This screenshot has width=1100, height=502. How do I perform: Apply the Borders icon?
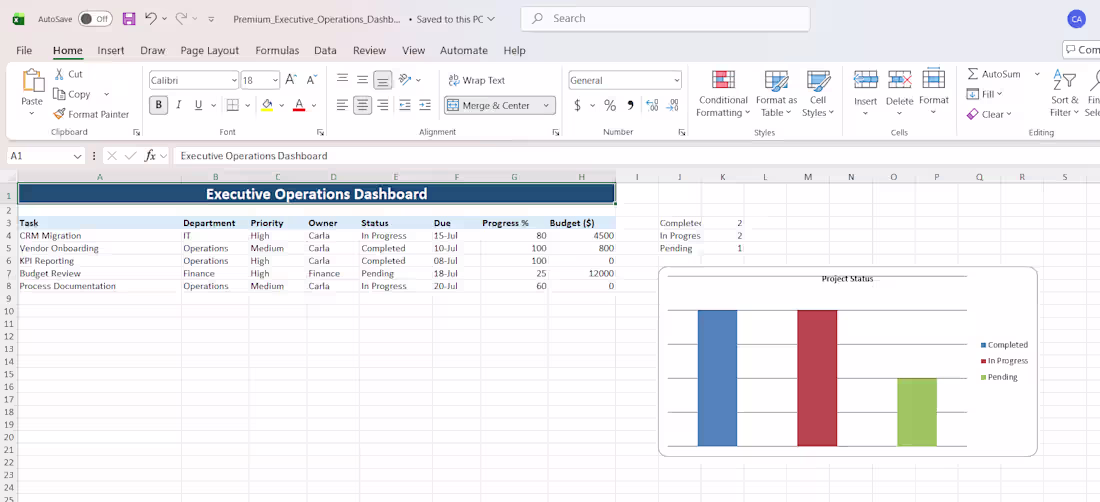(x=232, y=105)
